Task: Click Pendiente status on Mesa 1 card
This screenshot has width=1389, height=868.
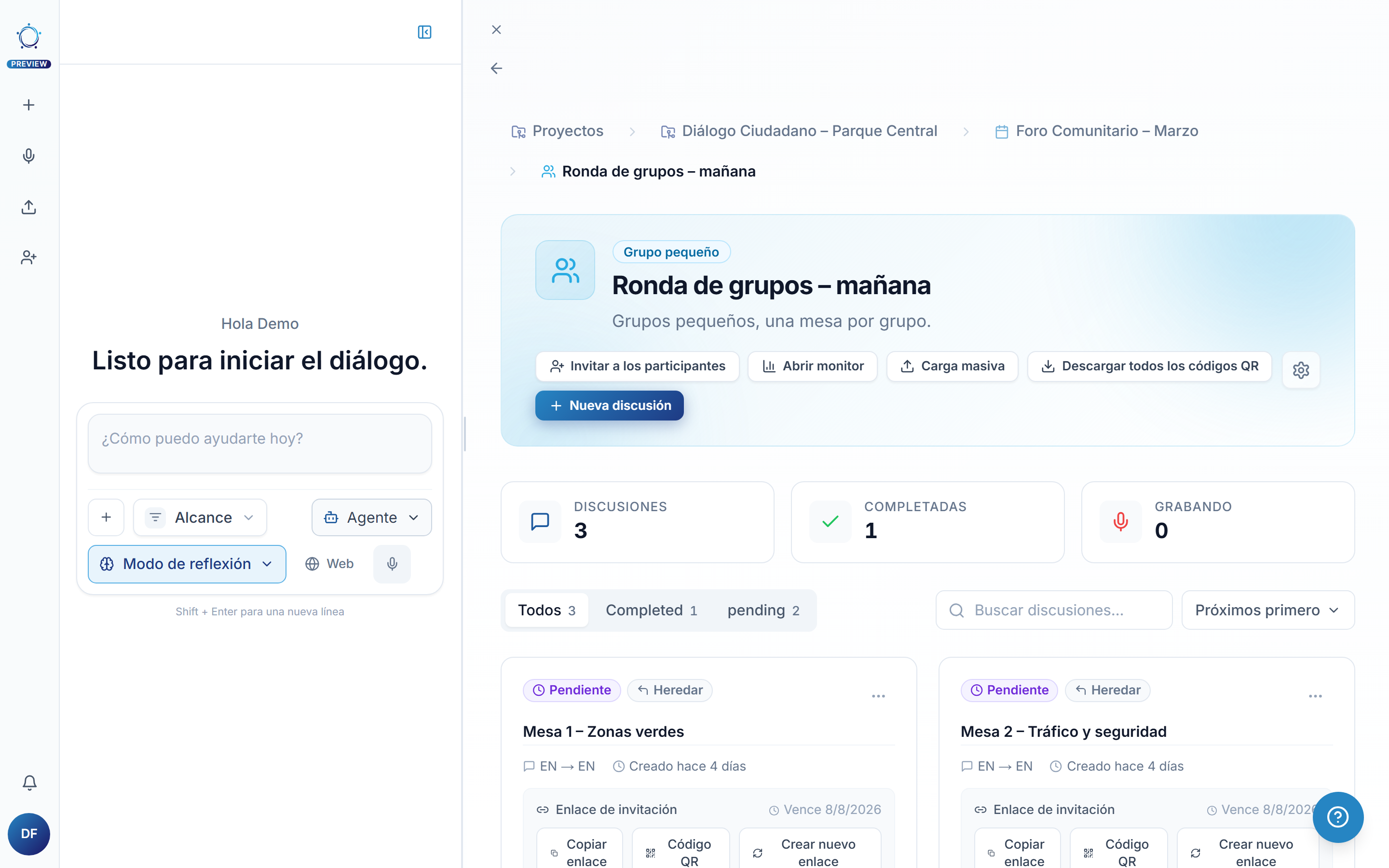Action: (x=572, y=690)
